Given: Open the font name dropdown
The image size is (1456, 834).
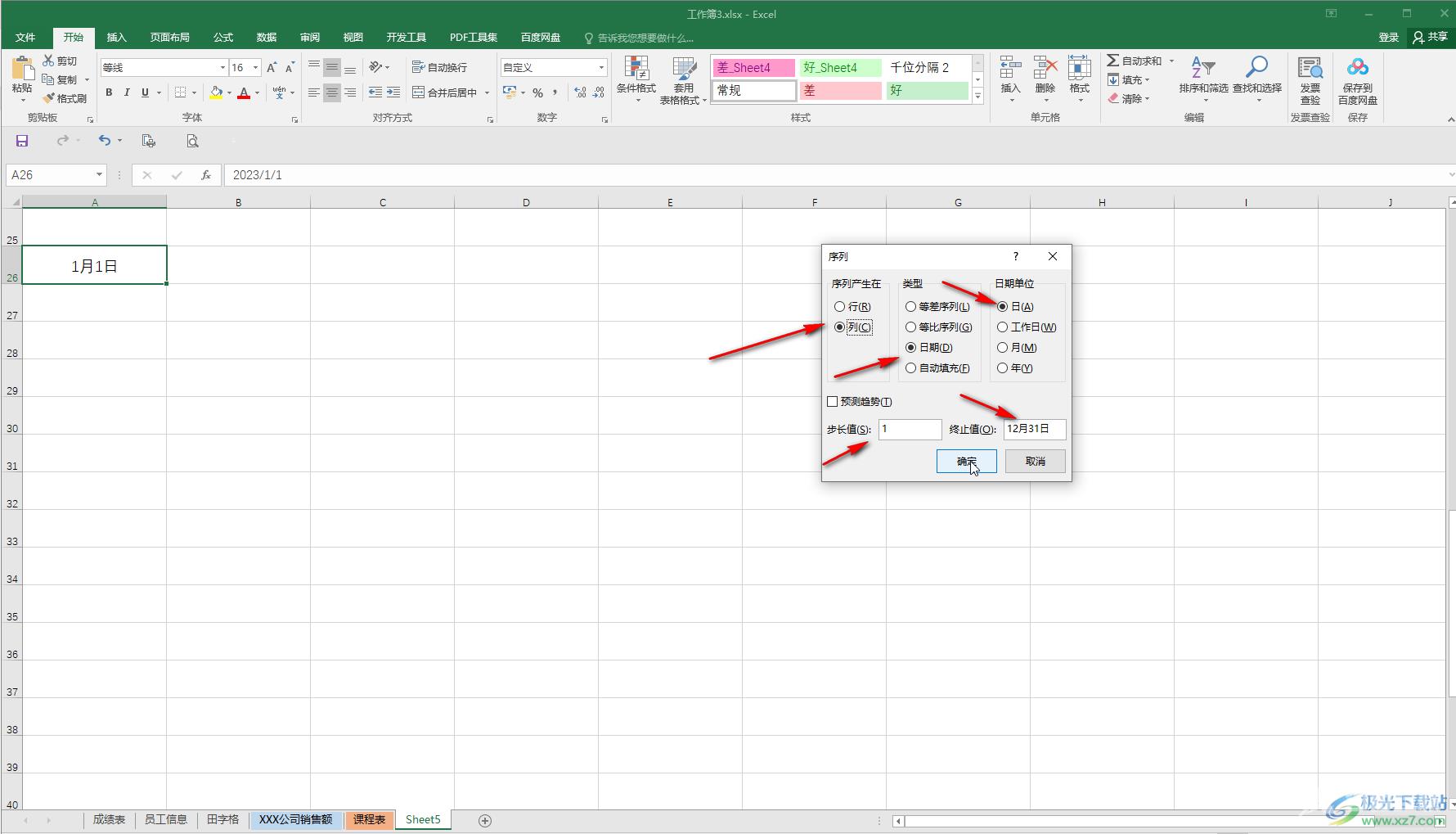Looking at the screenshot, I should [222, 67].
